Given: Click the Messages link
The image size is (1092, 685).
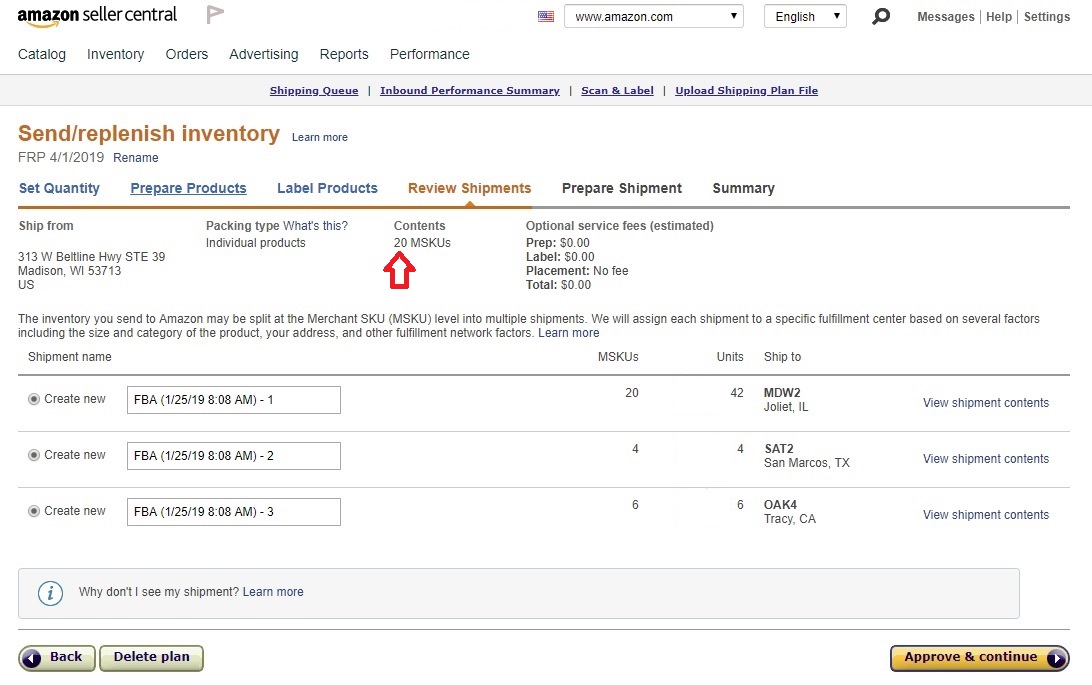Looking at the screenshot, I should 946,17.
